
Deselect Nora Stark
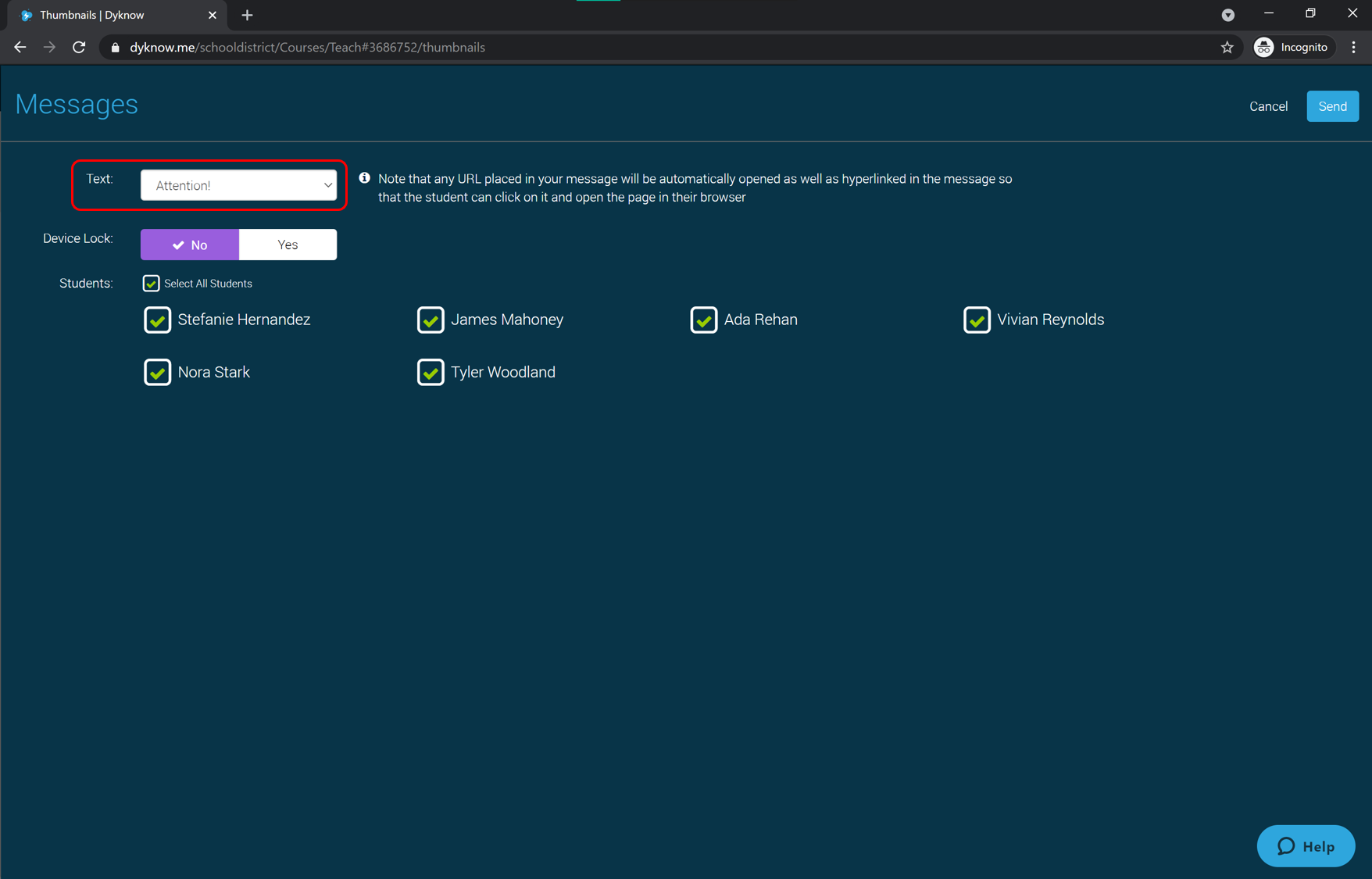[x=157, y=372]
